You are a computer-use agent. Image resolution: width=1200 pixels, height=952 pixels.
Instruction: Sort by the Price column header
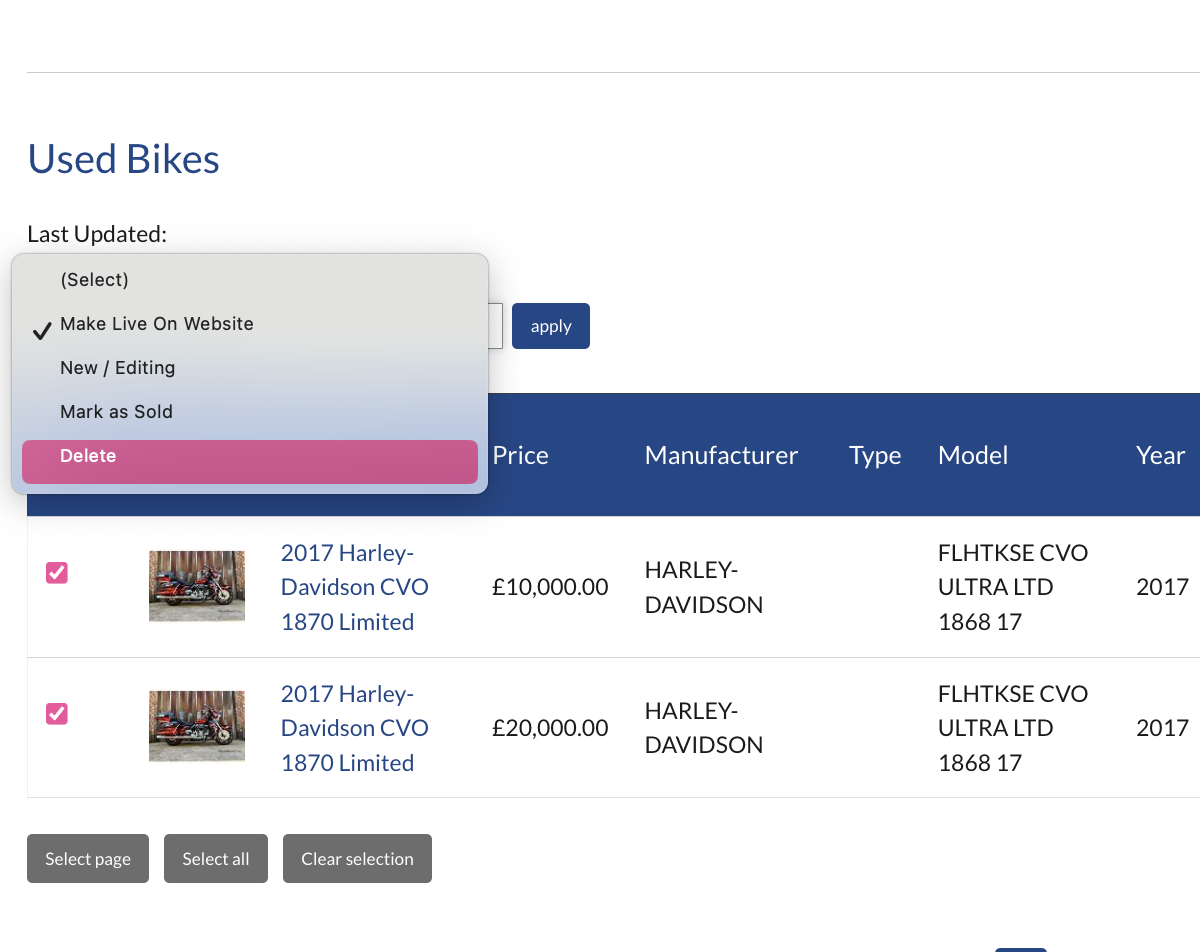click(x=520, y=456)
